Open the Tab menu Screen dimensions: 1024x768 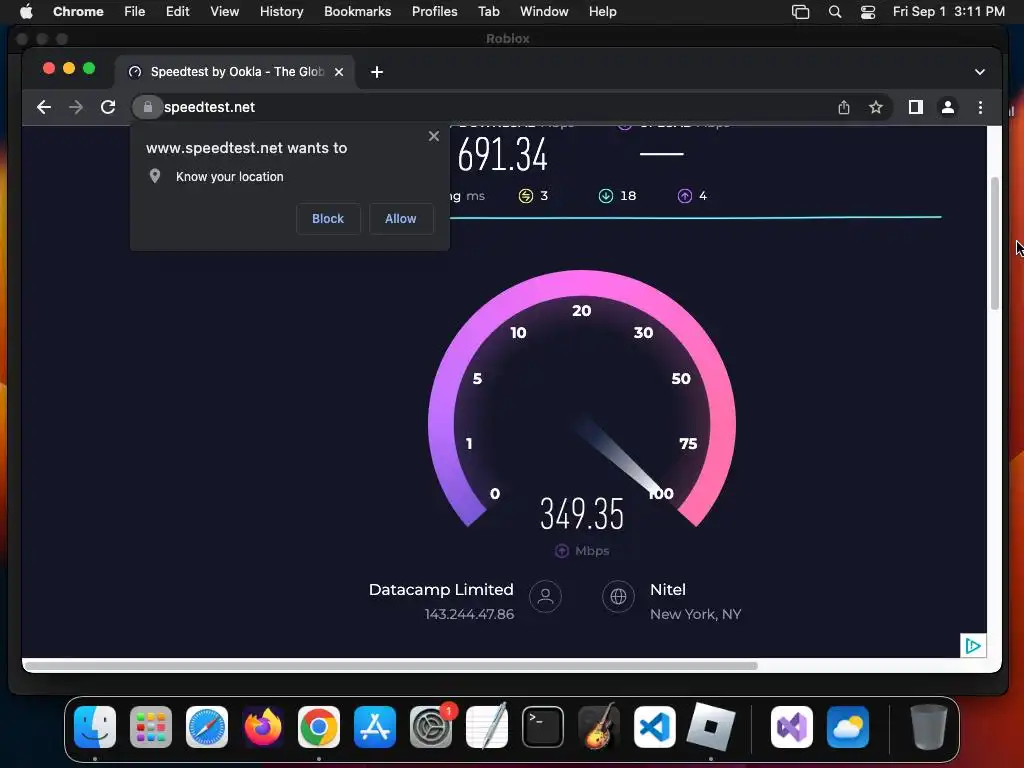tap(488, 11)
